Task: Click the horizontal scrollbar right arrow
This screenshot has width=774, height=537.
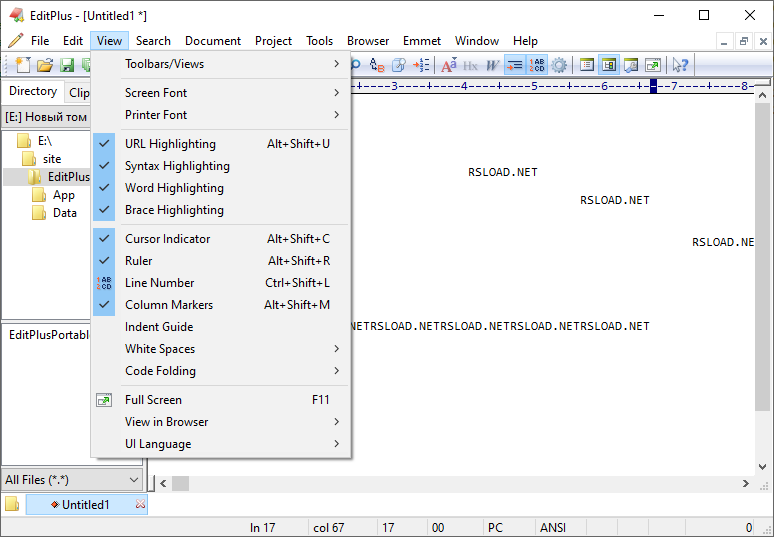Action: tap(745, 483)
